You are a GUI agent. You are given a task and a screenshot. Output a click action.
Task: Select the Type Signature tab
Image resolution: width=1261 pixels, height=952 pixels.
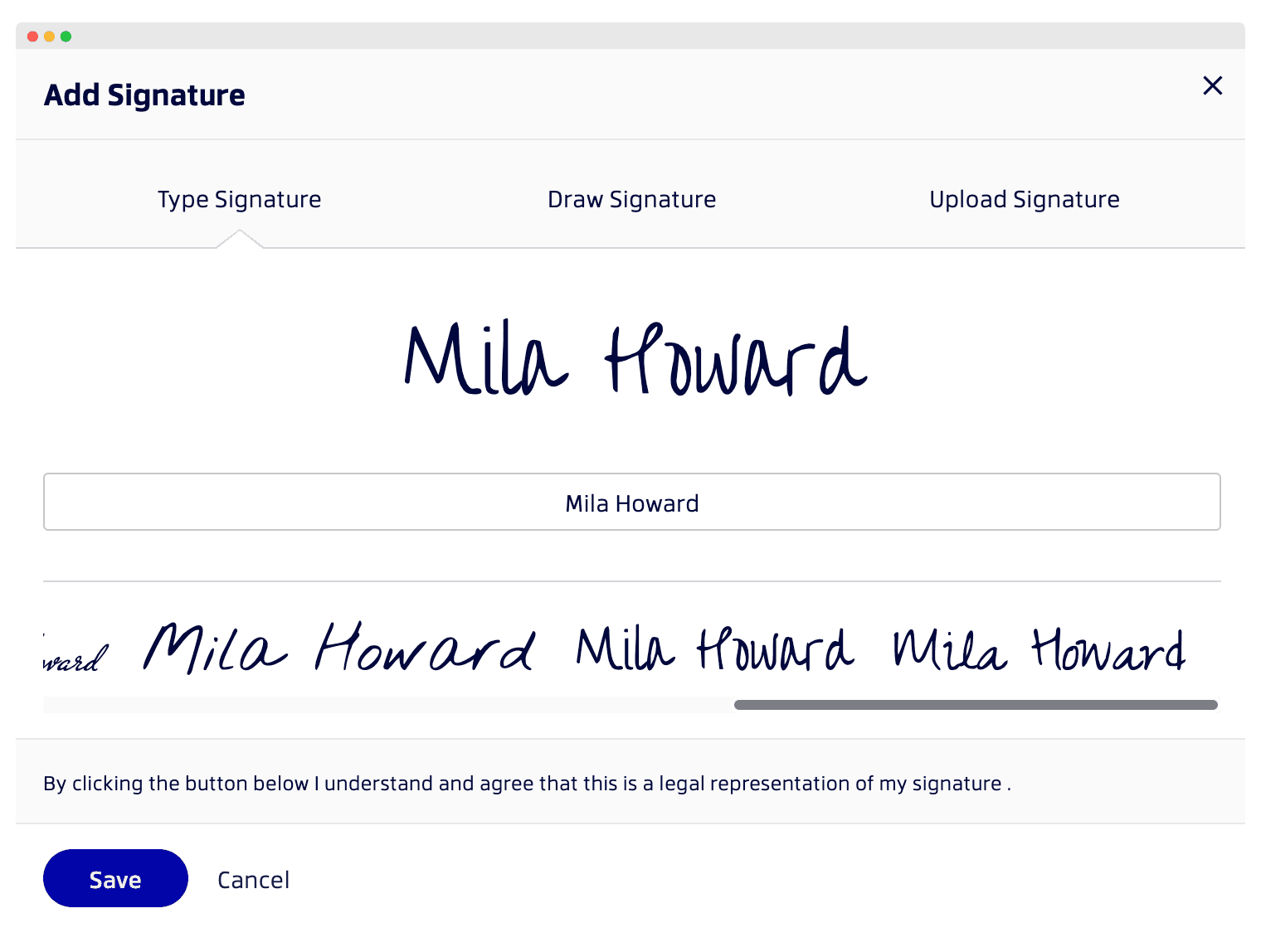(239, 199)
